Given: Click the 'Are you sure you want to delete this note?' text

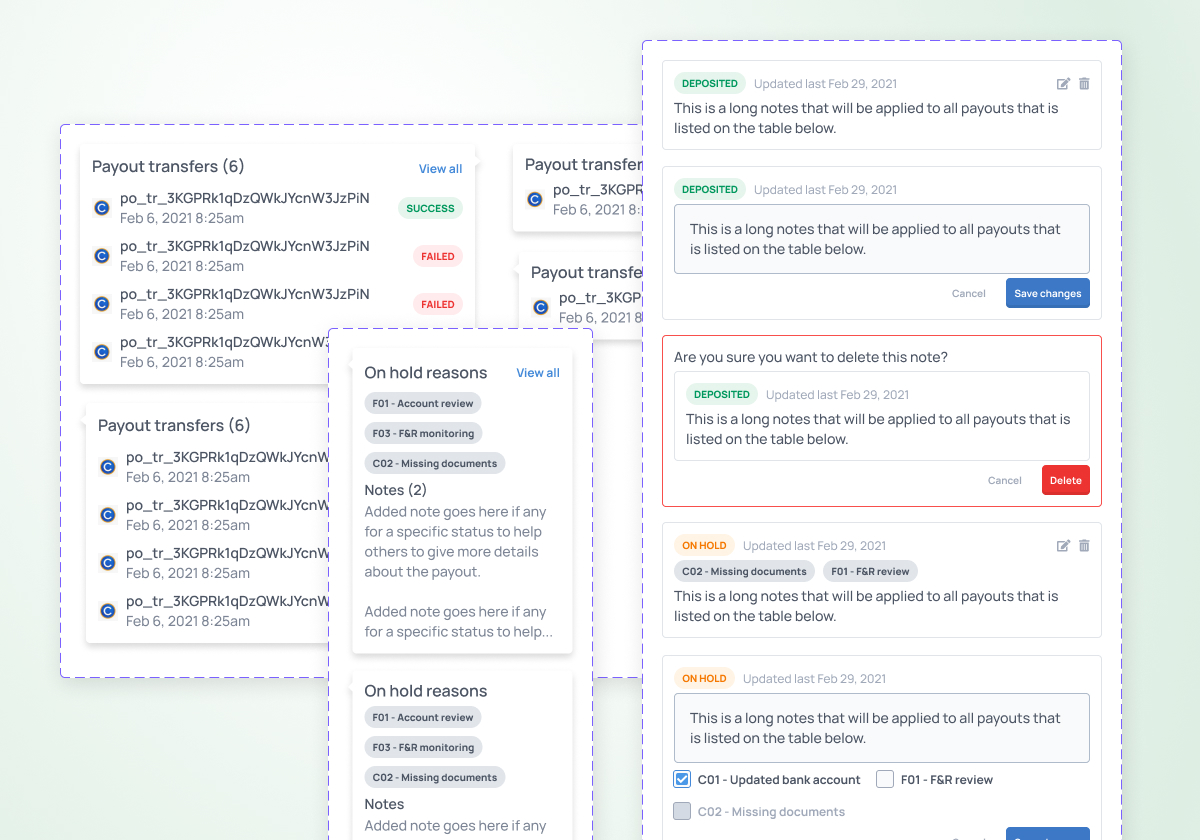Looking at the screenshot, I should (811, 357).
